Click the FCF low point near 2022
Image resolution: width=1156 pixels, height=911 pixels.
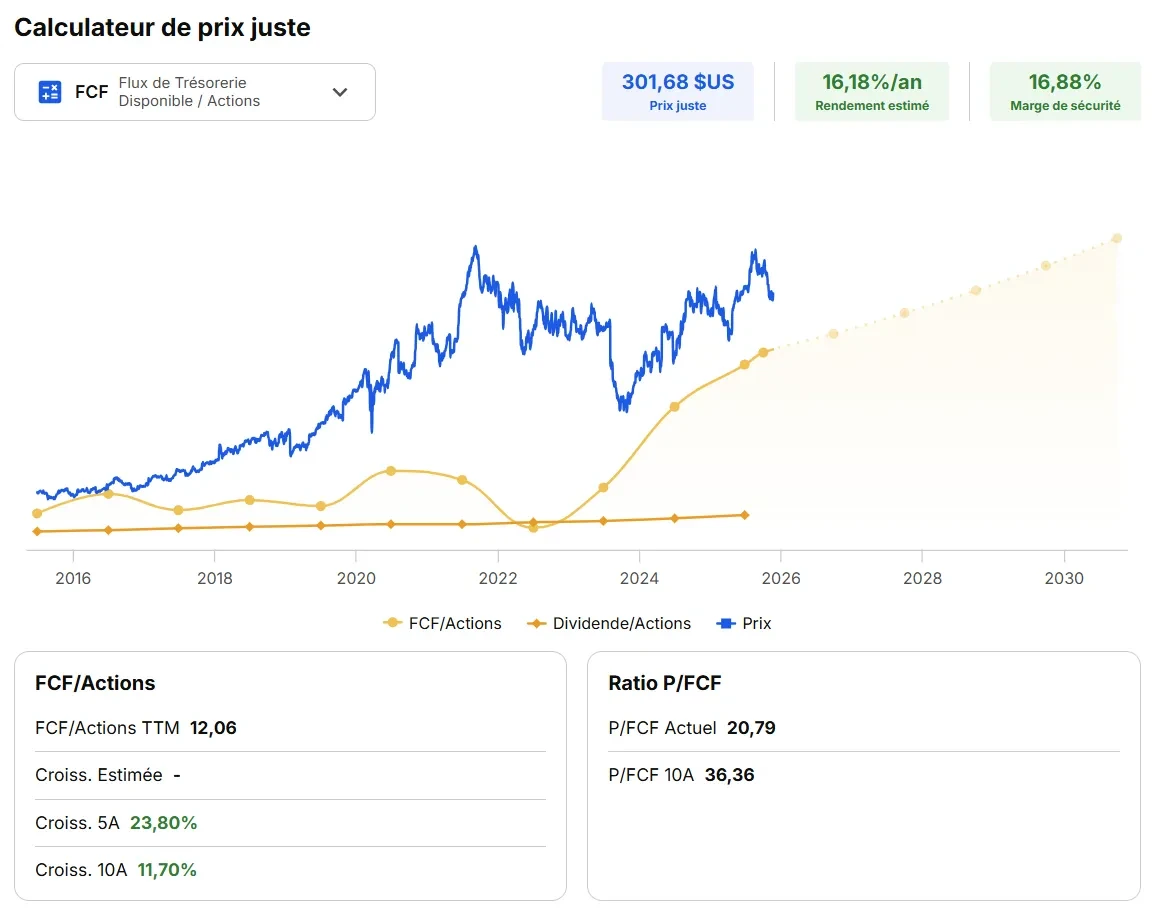click(533, 527)
